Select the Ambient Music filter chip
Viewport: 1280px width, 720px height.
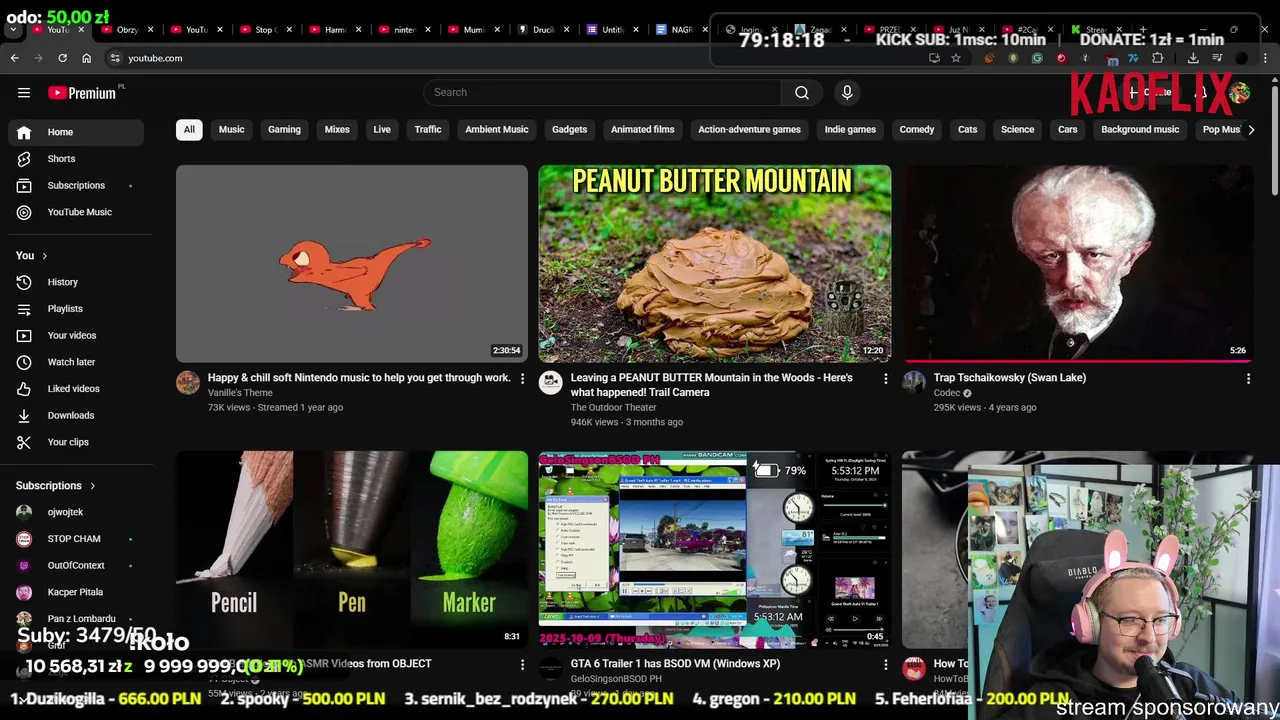(x=496, y=129)
